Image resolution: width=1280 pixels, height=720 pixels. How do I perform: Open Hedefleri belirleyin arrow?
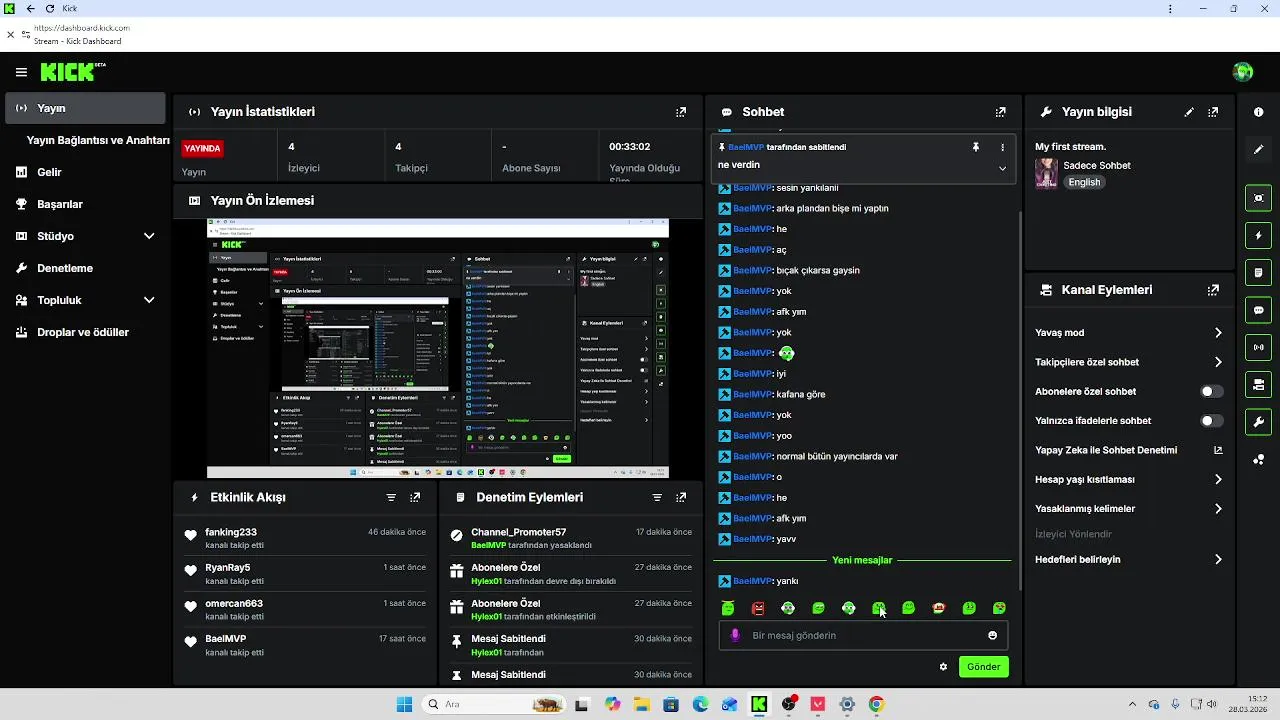(x=1218, y=560)
